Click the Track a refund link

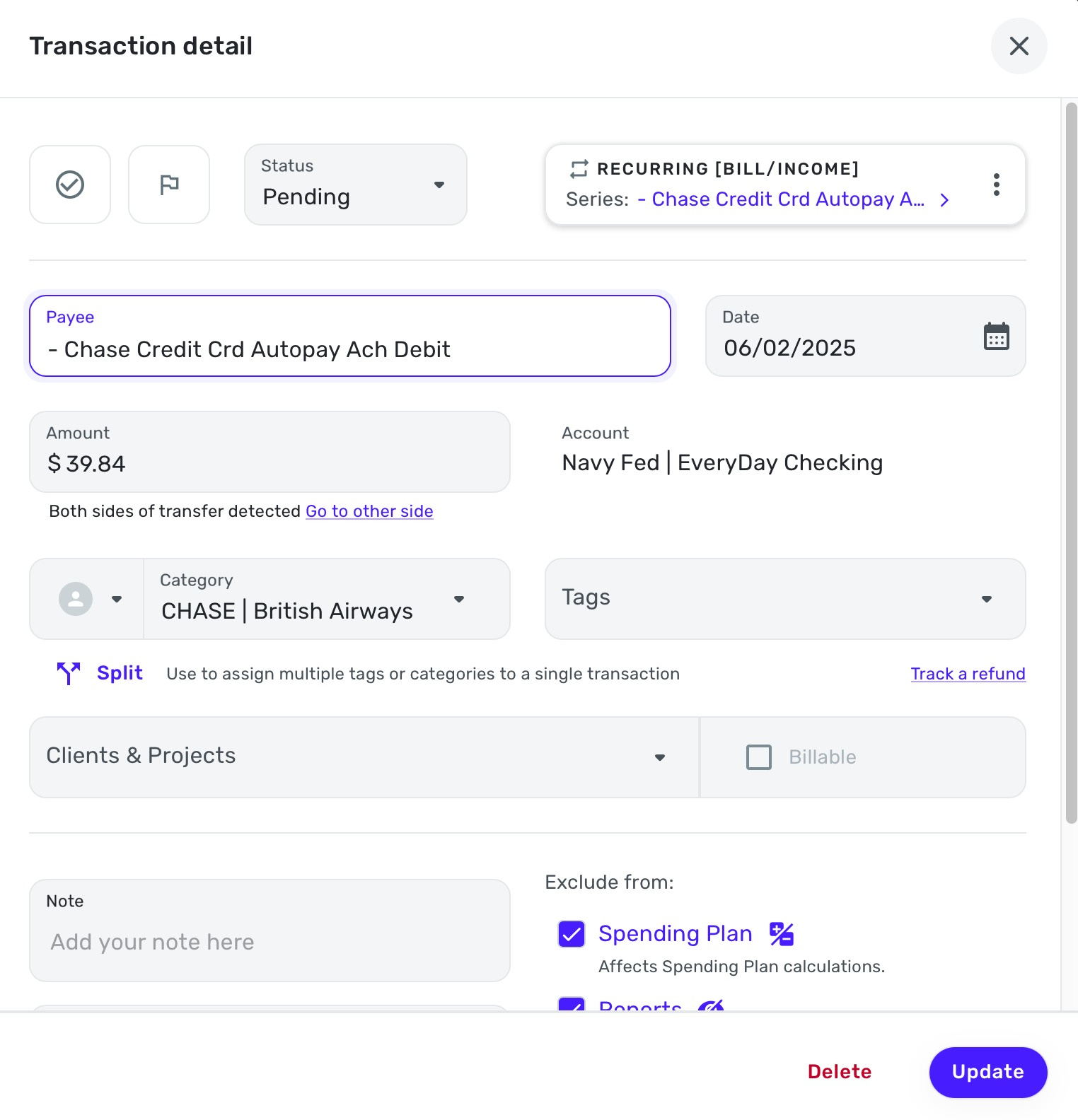[x=968, y=674]
